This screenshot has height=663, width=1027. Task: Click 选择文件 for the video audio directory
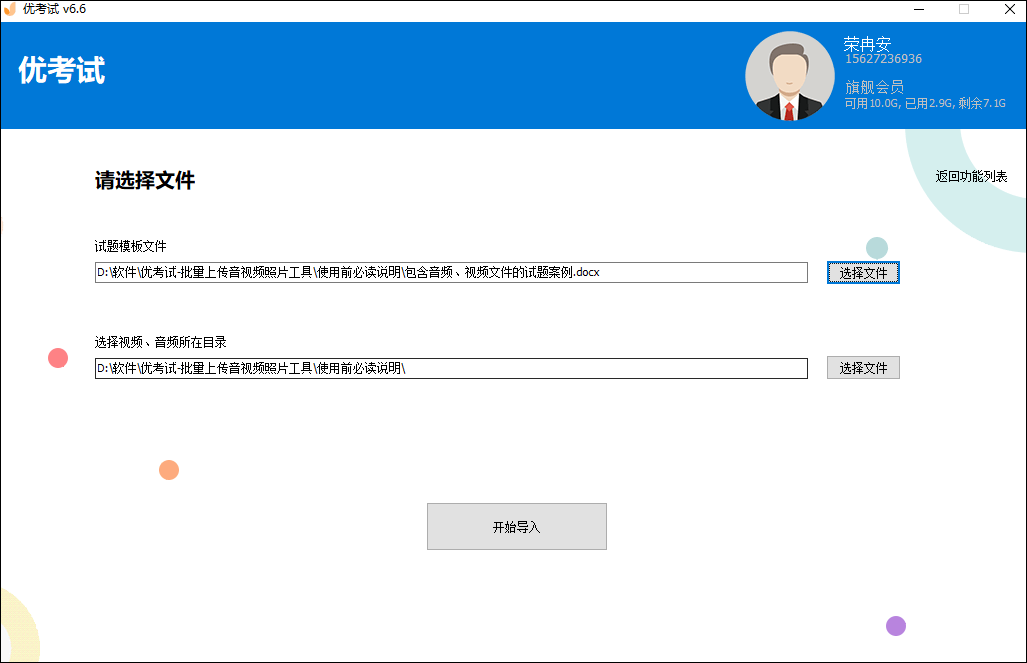tap(863, 367)
